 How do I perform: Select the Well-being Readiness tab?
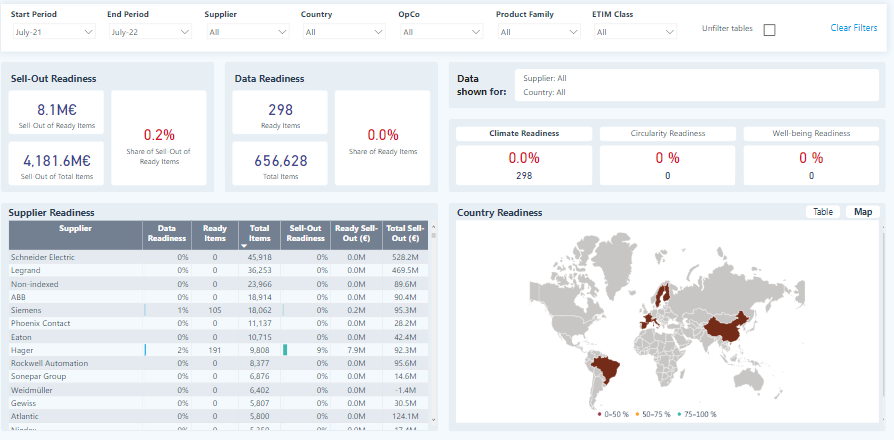[x=811, y=133]
